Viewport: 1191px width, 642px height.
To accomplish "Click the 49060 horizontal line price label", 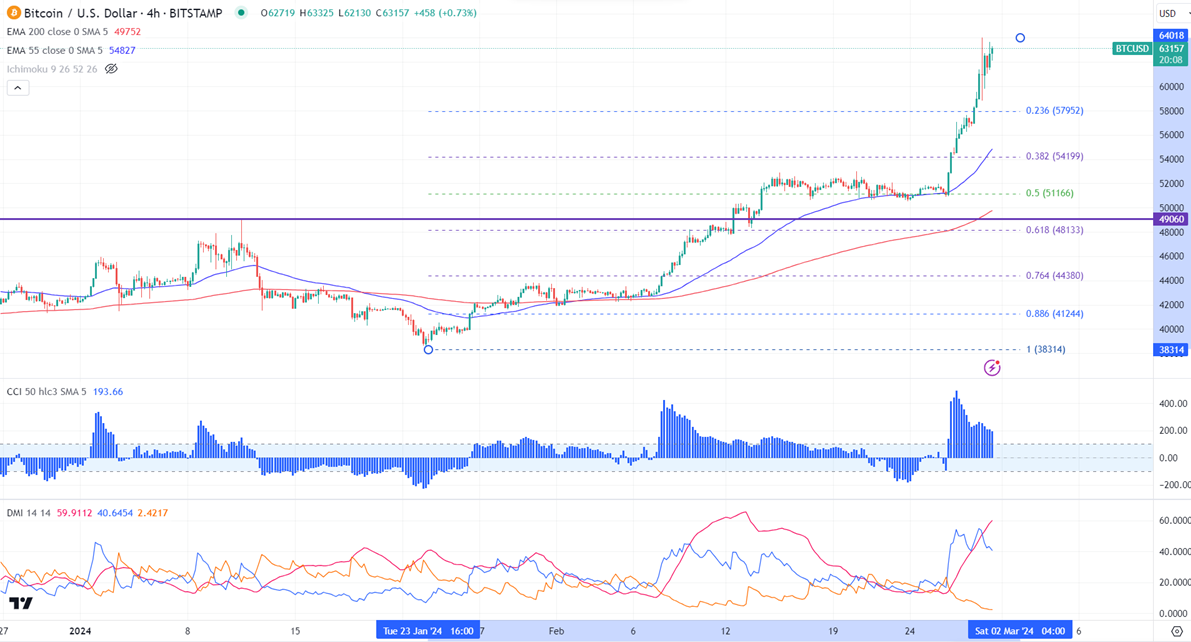I will 1170,220.
